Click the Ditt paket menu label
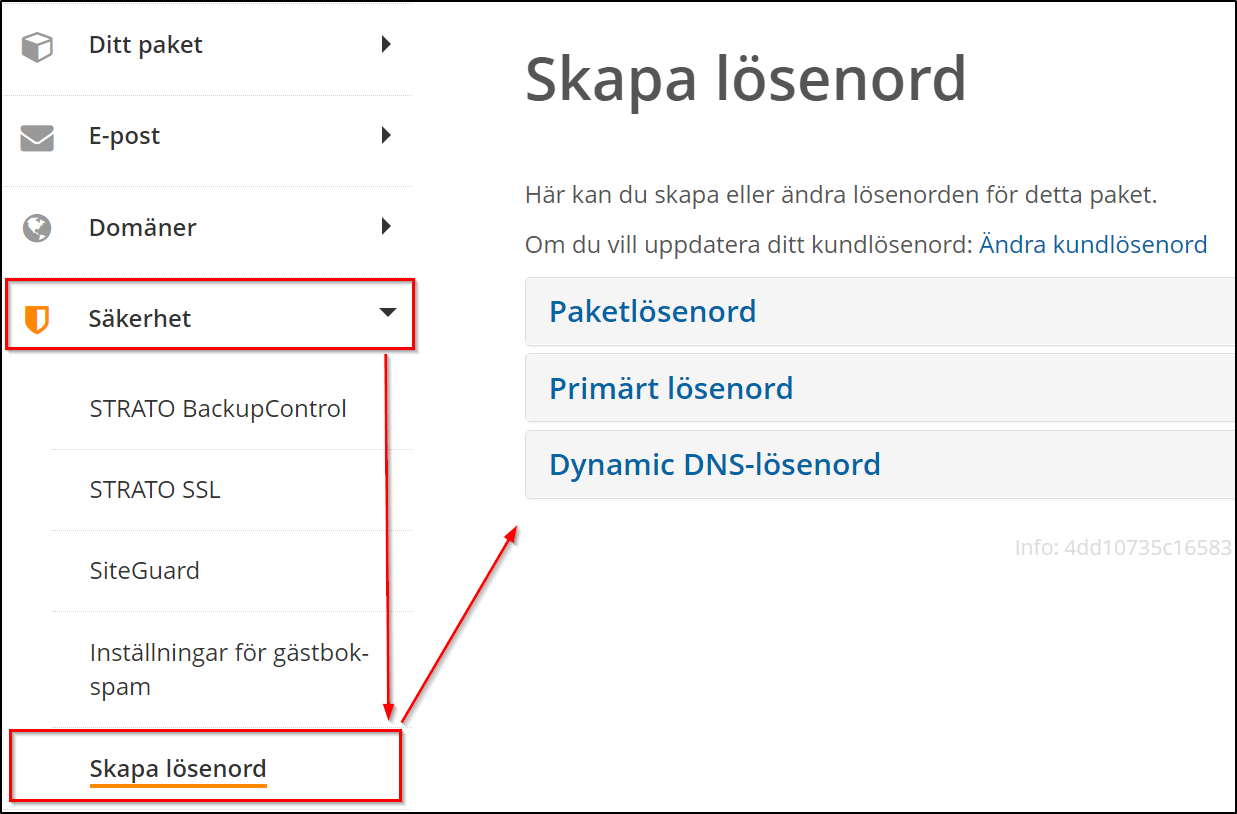 [x=146, y=45]
